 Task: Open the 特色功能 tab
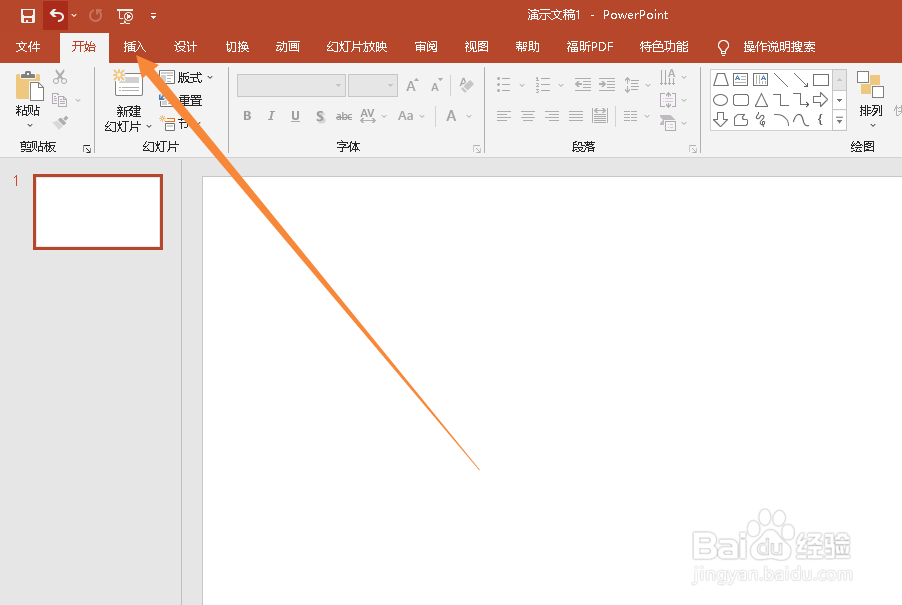tap(664, 47)
